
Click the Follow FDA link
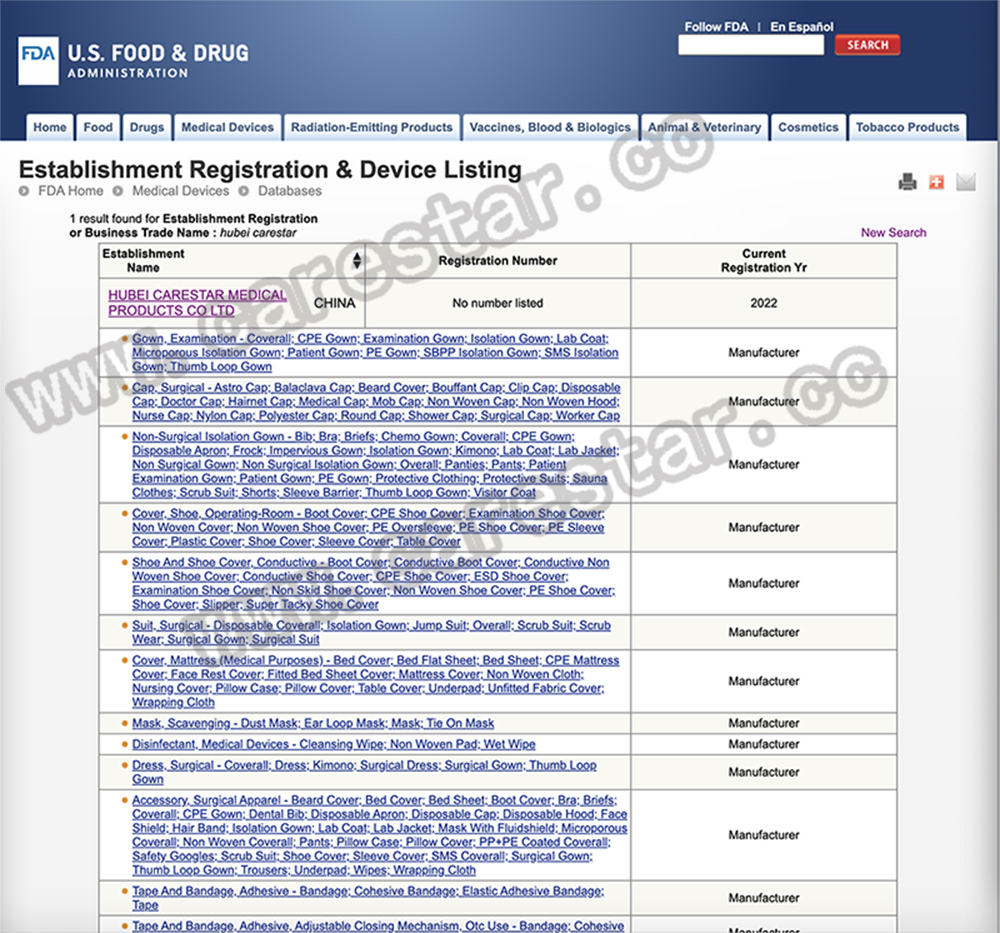[716, 27]
